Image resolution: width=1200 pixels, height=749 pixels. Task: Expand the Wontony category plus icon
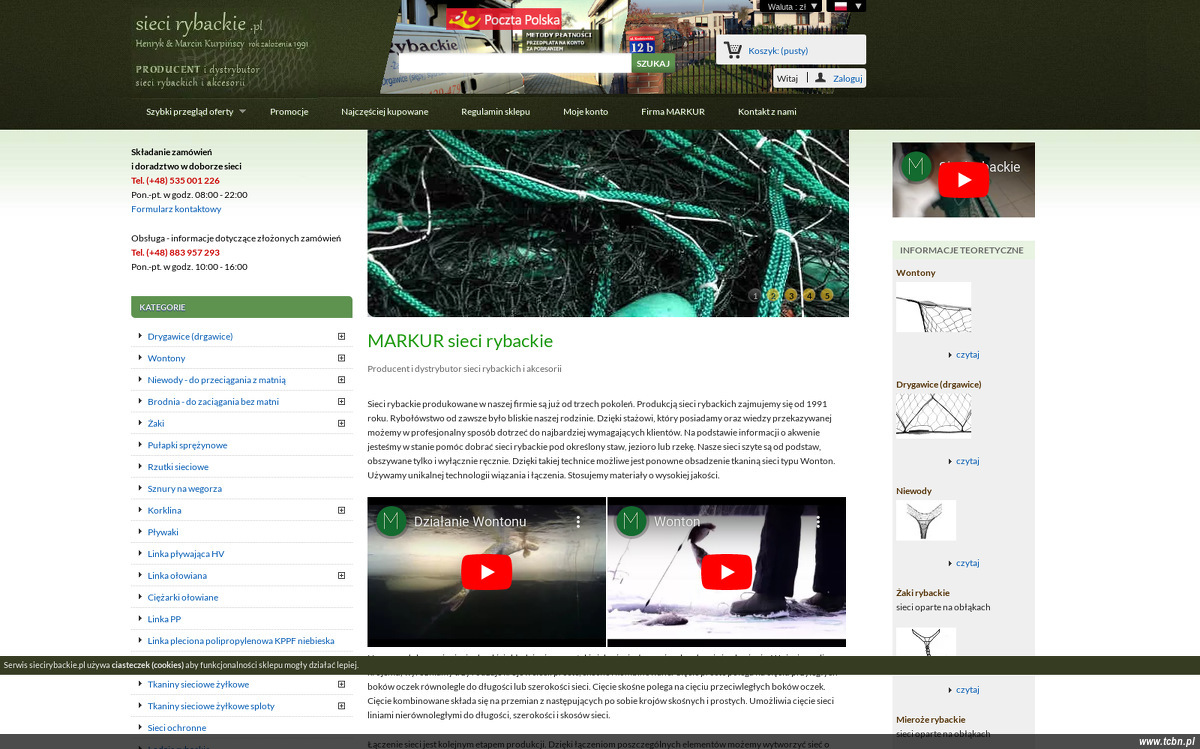tap(341, 358)
